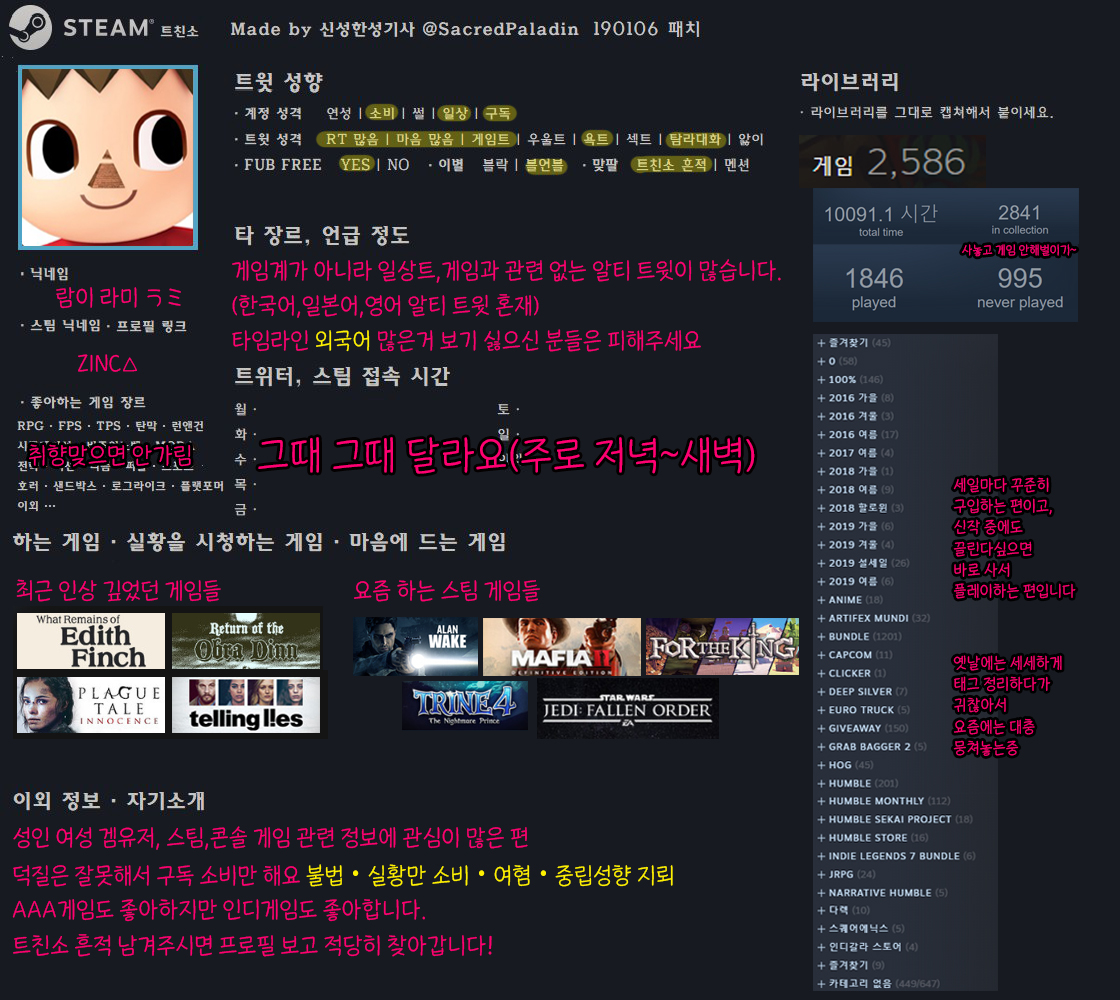Viewport: 1120px width, 1000px height.
Task: Select the HUMBLE SEKAI PROJECT row
Action: point(895,819)
